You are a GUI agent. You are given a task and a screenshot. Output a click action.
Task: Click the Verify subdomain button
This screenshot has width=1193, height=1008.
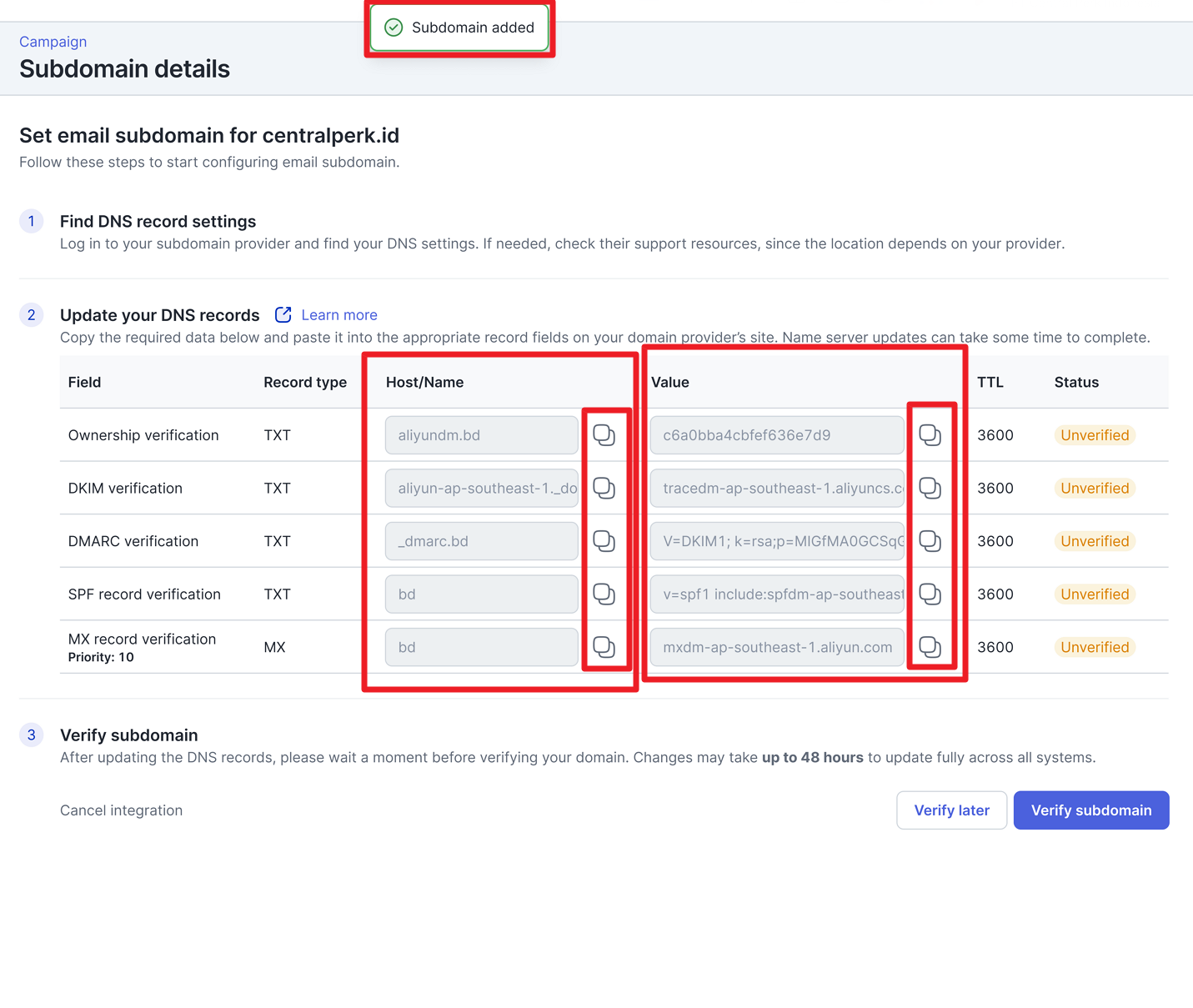coord(1090,810)
